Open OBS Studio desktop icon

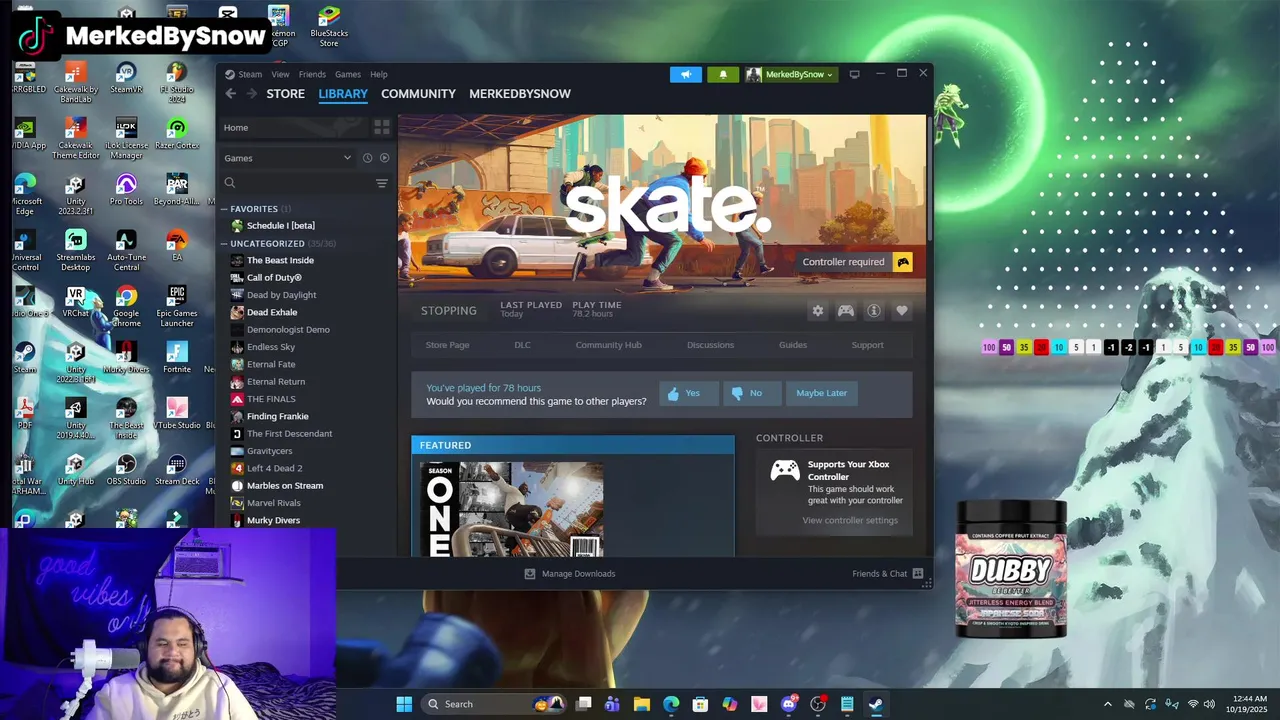[x=126, y=469]
